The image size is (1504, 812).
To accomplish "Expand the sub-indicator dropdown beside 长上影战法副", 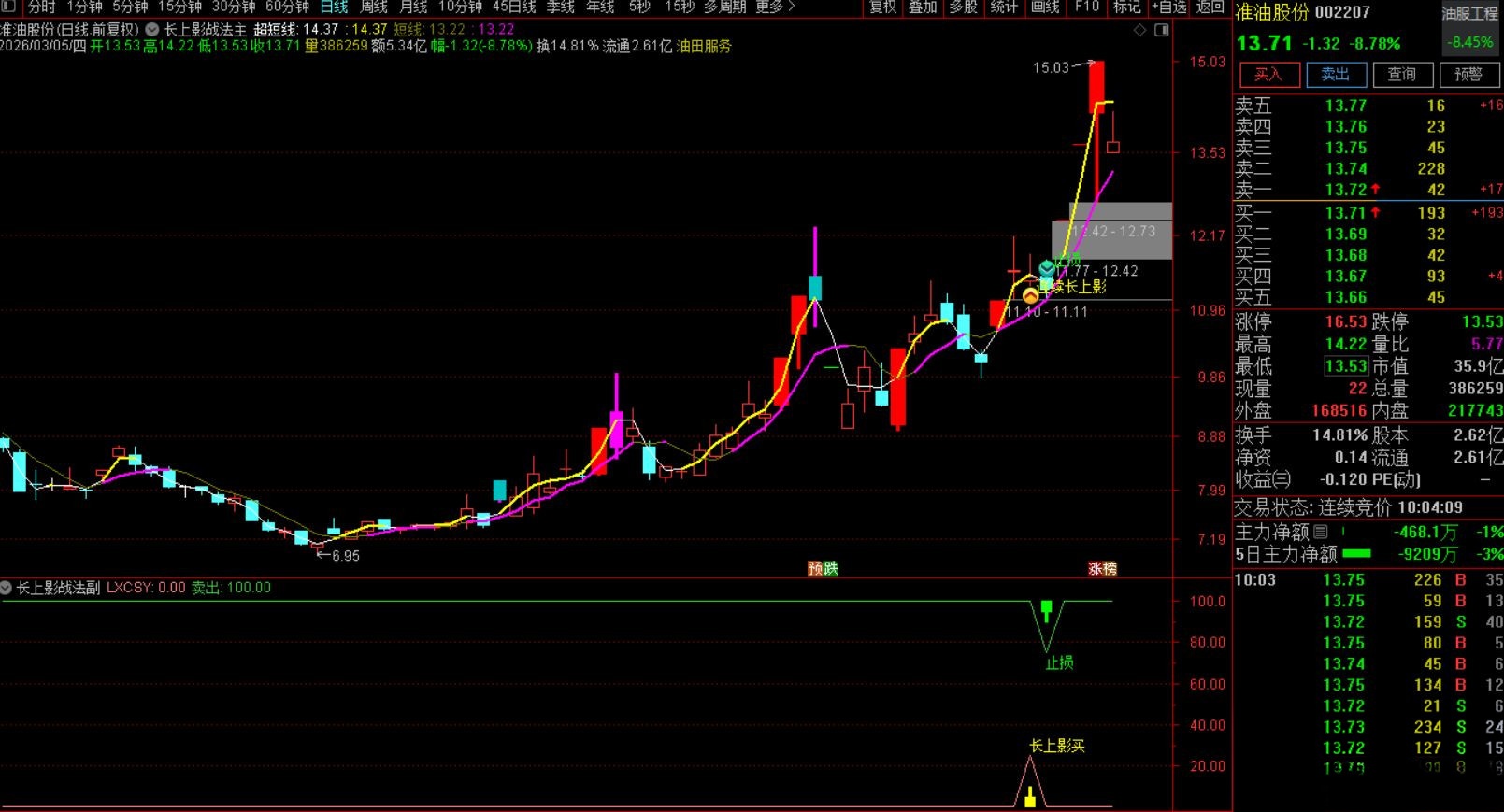I will (x=7, y=588).
